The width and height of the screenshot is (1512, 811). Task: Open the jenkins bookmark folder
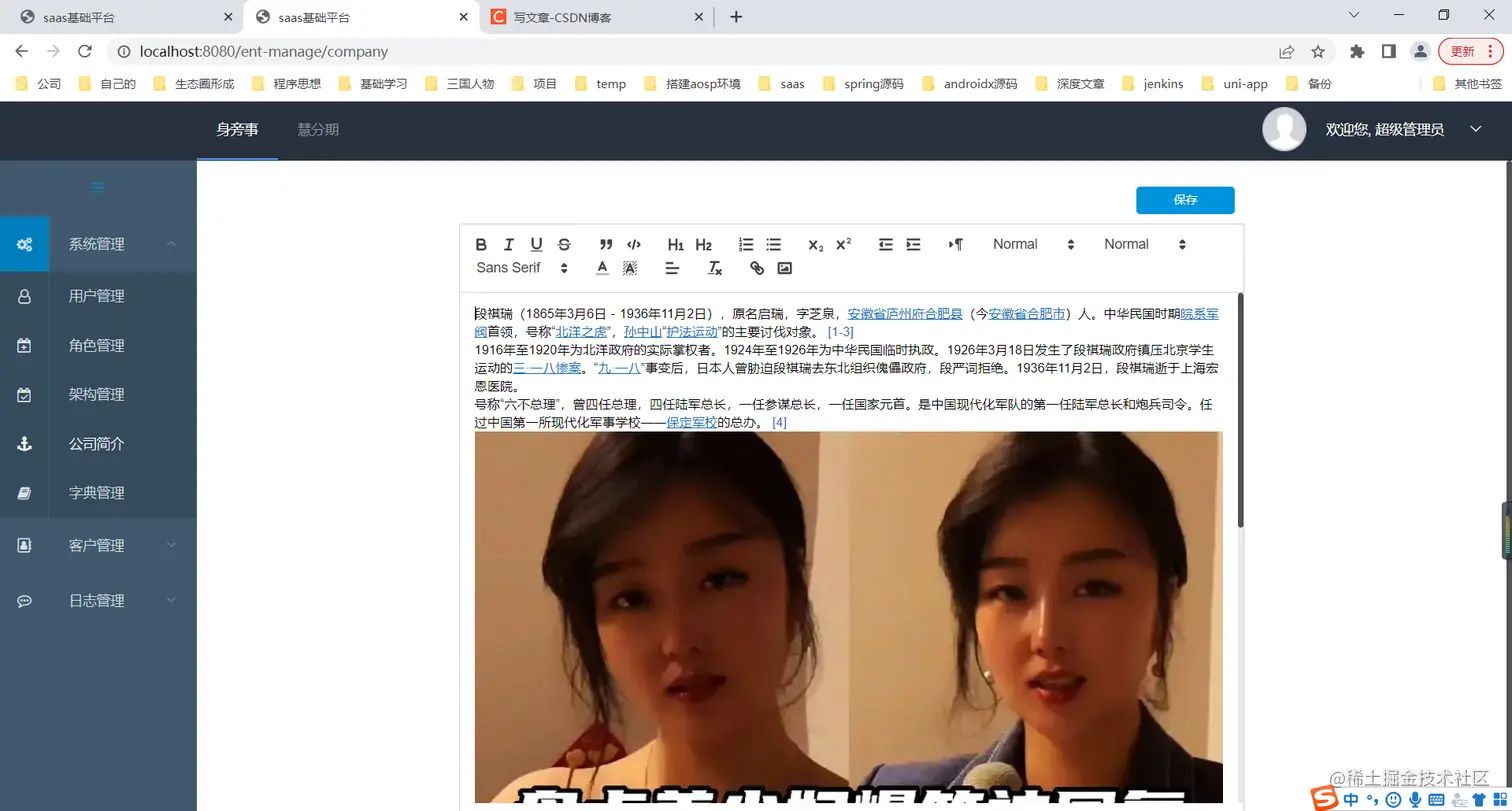[x=1153, y=84]
